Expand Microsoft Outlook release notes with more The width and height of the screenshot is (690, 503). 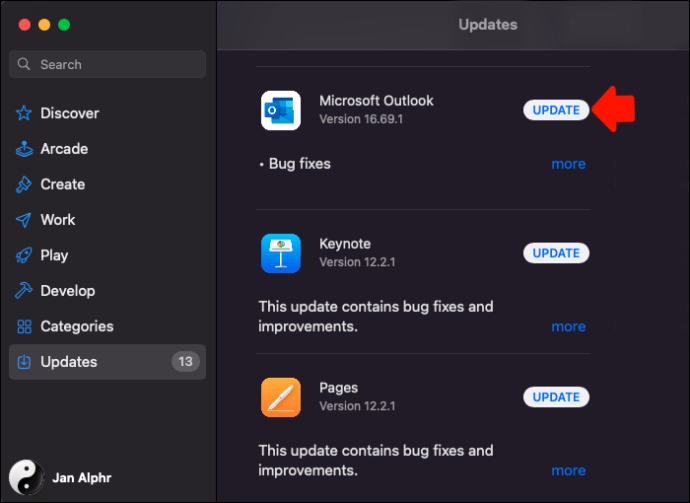coord(568,163)
